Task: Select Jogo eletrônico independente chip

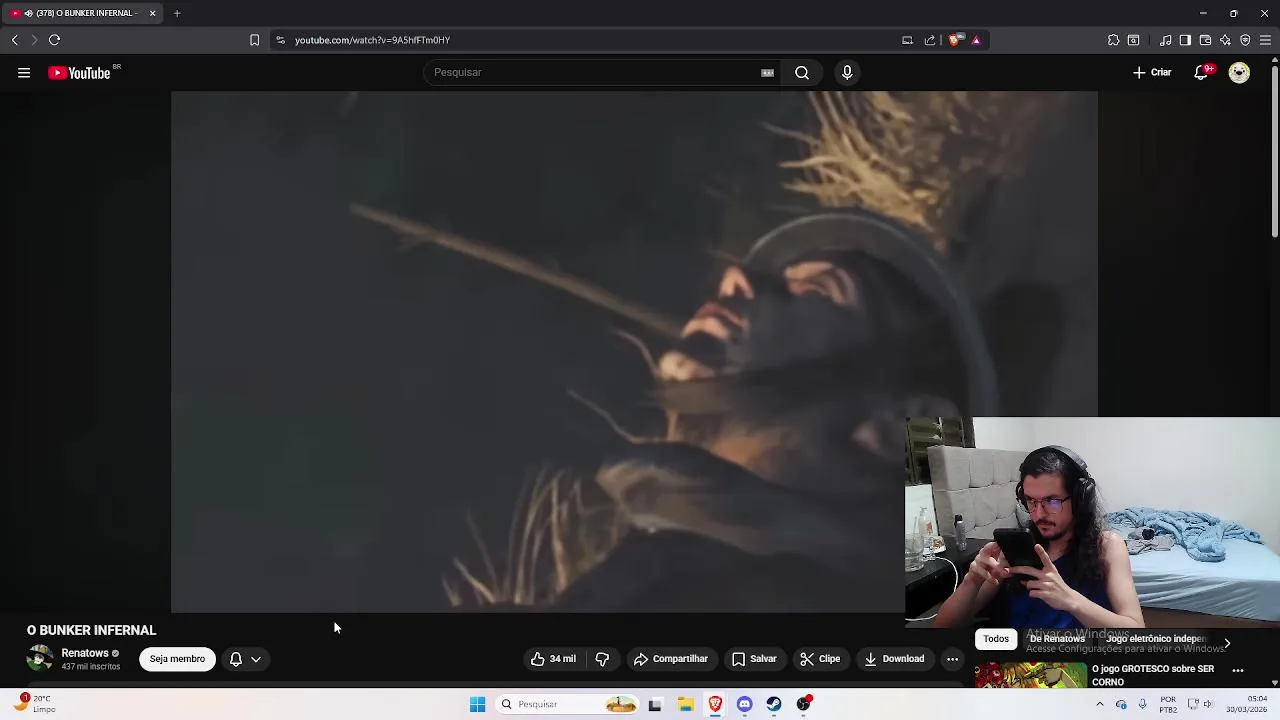Action: tap(1157, 639)
